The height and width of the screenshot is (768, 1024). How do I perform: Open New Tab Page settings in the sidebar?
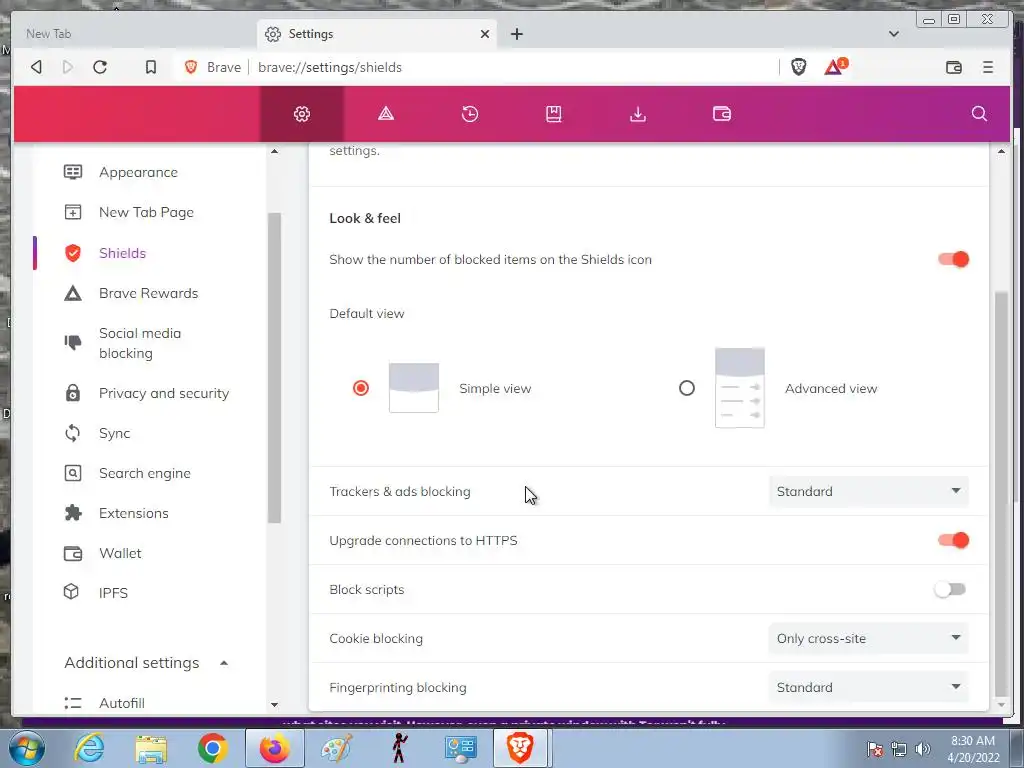146,212
